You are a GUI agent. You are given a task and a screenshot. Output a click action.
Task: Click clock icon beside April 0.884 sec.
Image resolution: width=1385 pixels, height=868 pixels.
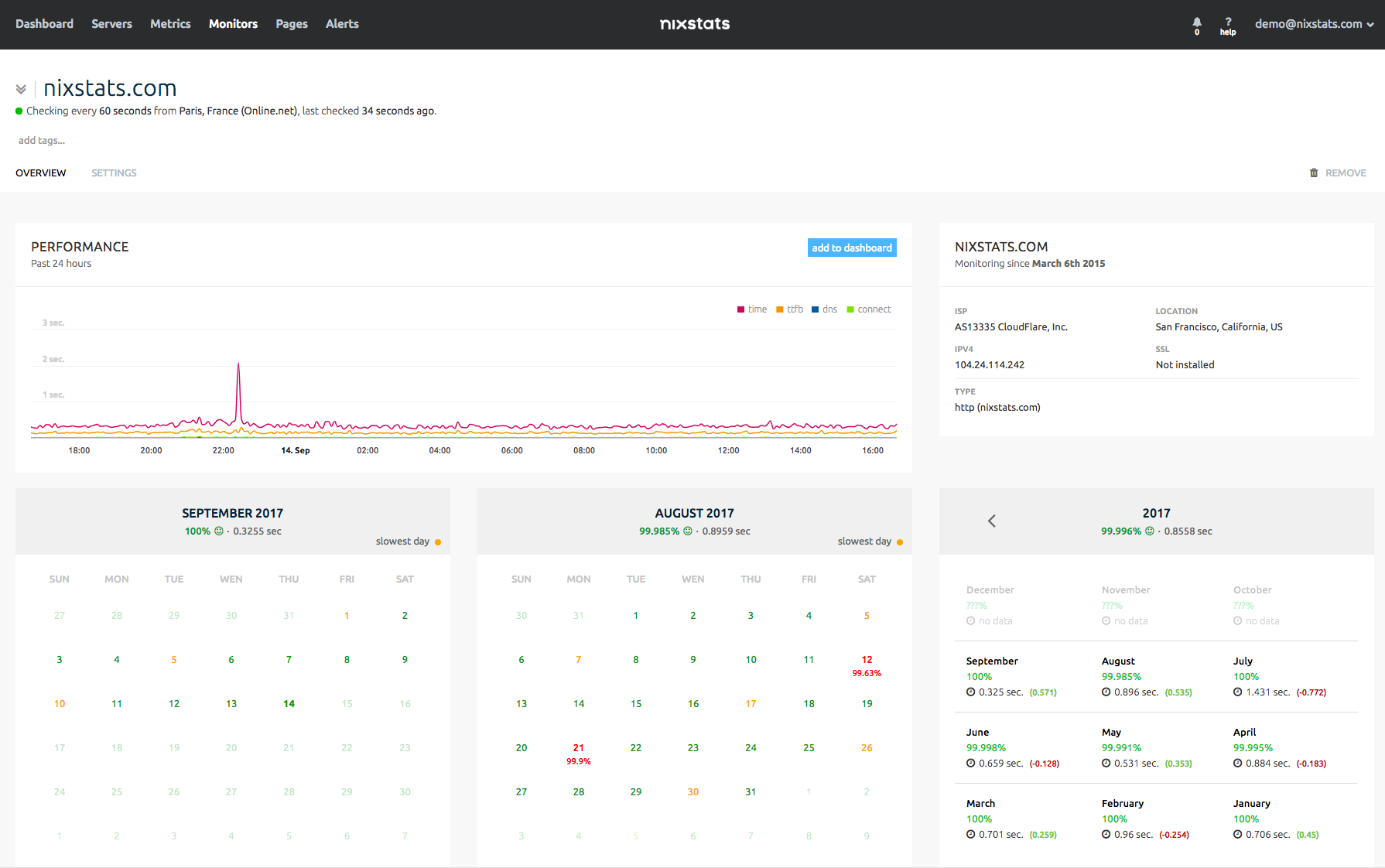pyautogui.click(x=1237, y=763)
